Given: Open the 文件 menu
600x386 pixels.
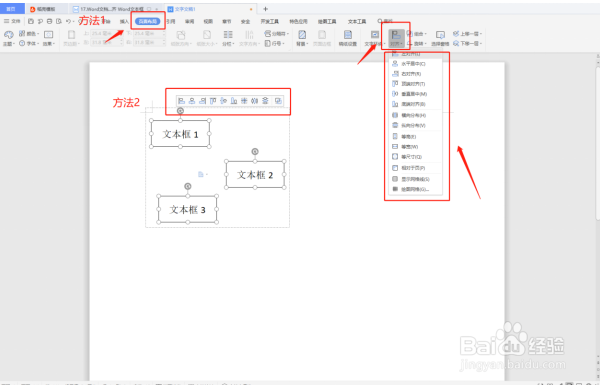Looking at the screenshot, I should click(12, 21).
